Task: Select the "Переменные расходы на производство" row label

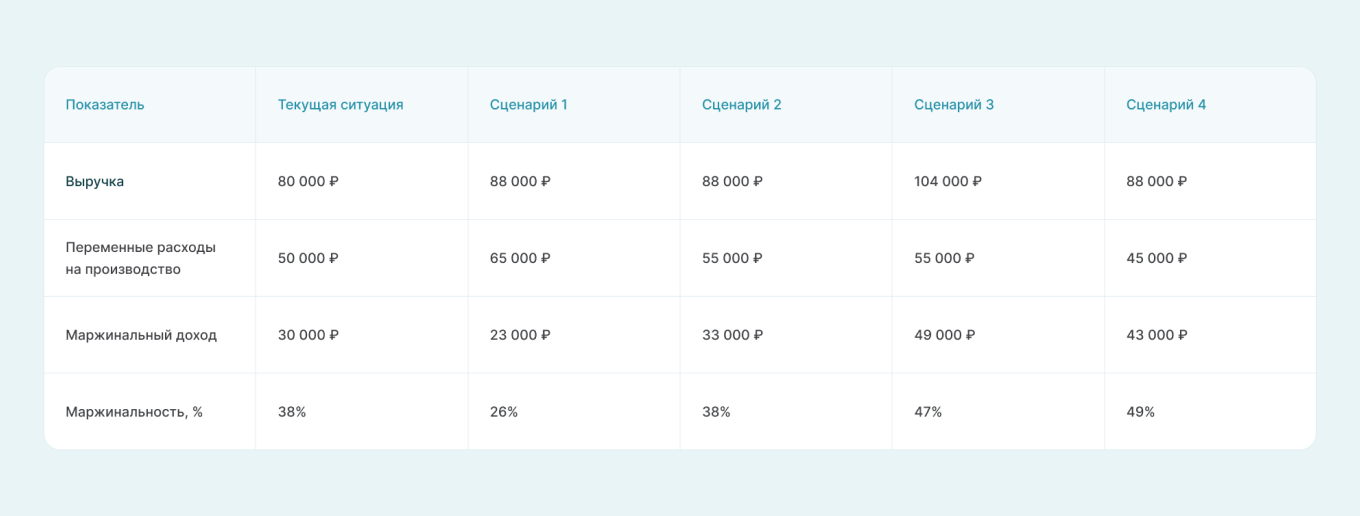Action: 141,258
